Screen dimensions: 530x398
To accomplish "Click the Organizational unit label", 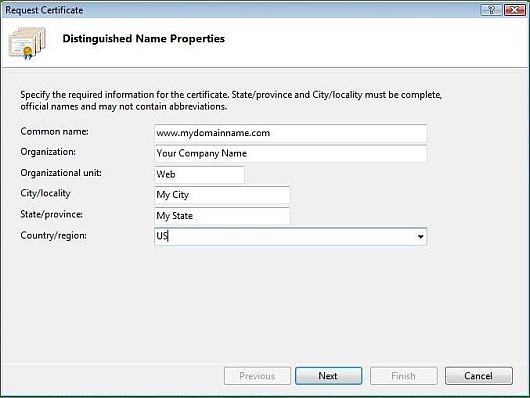I will 61,173.
